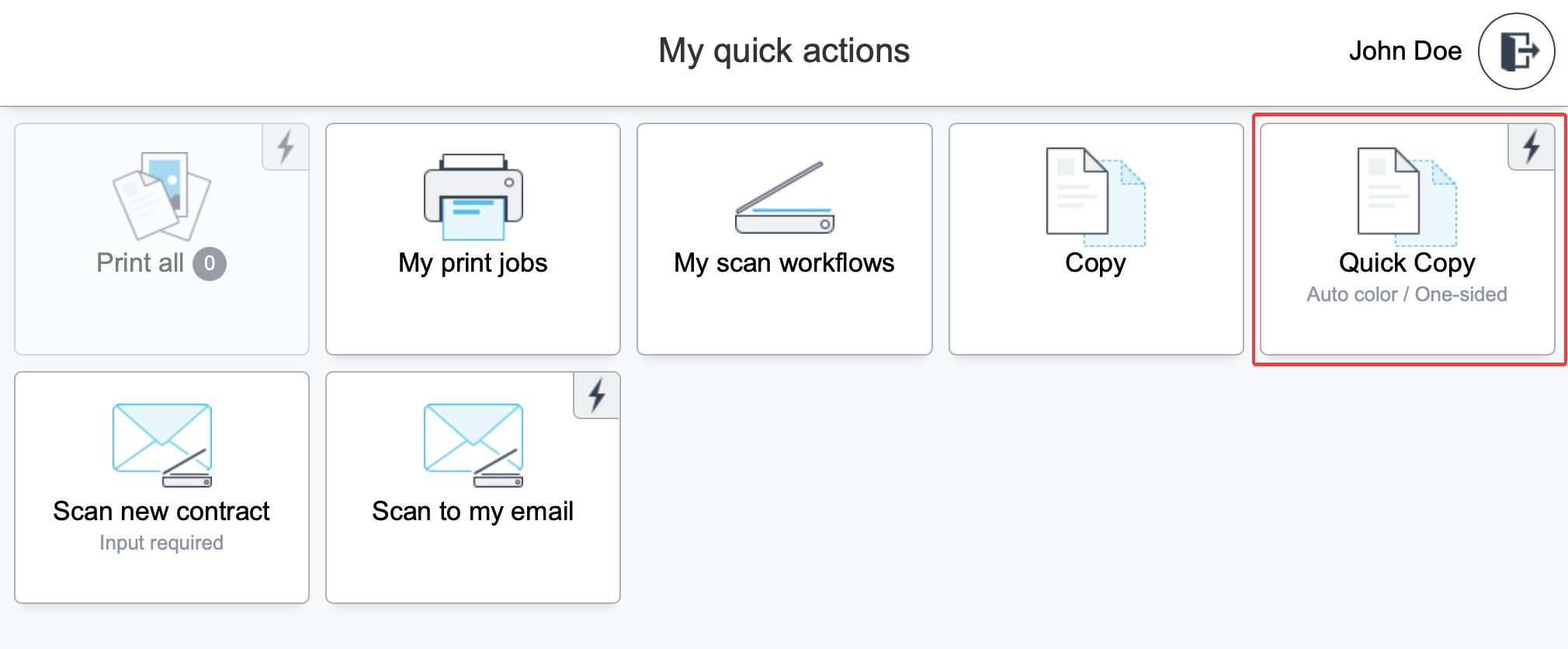Click the lightning bolt on Print all tile

pos(286,147)
